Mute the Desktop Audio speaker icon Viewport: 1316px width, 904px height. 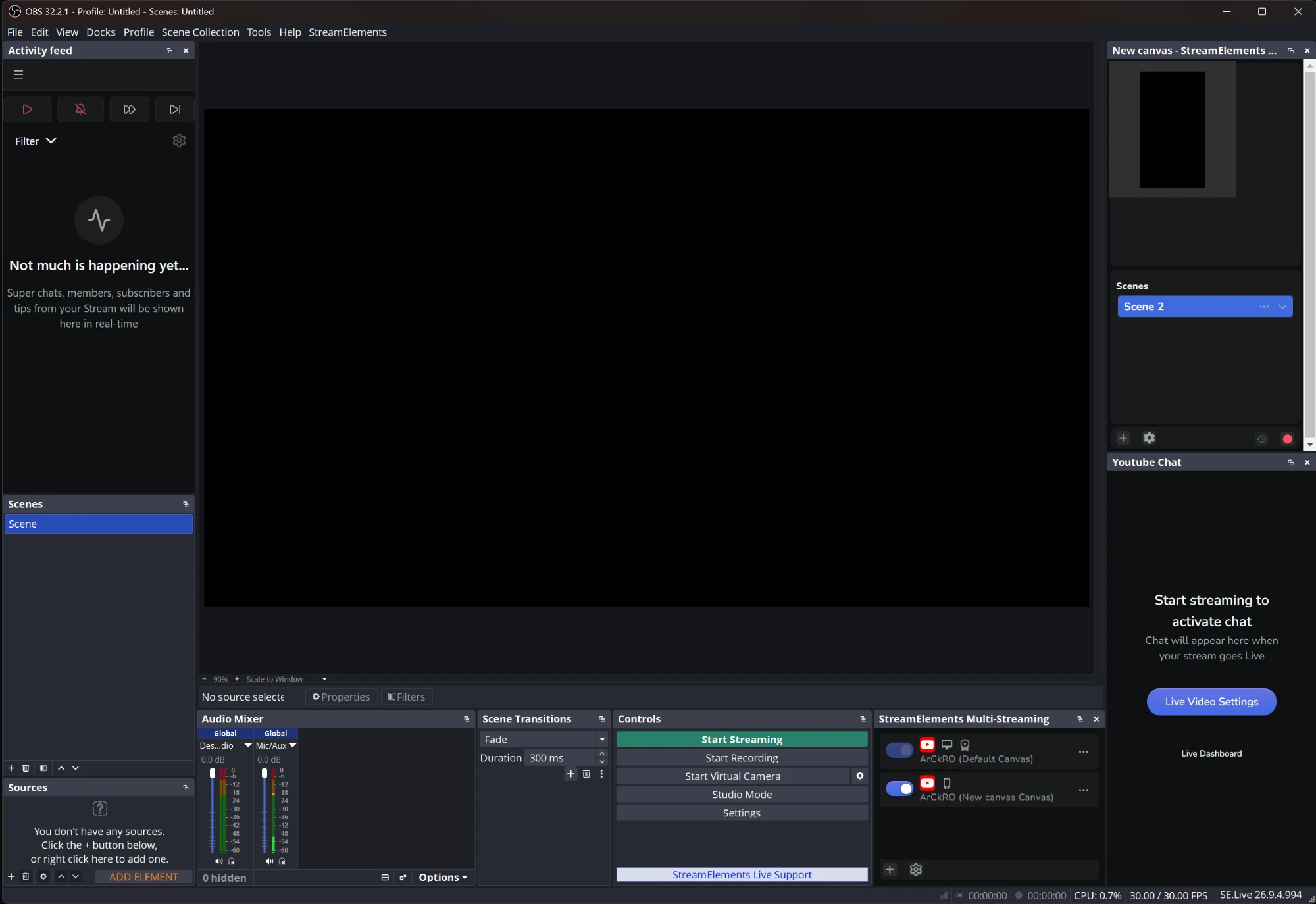[x=218, y=861]
